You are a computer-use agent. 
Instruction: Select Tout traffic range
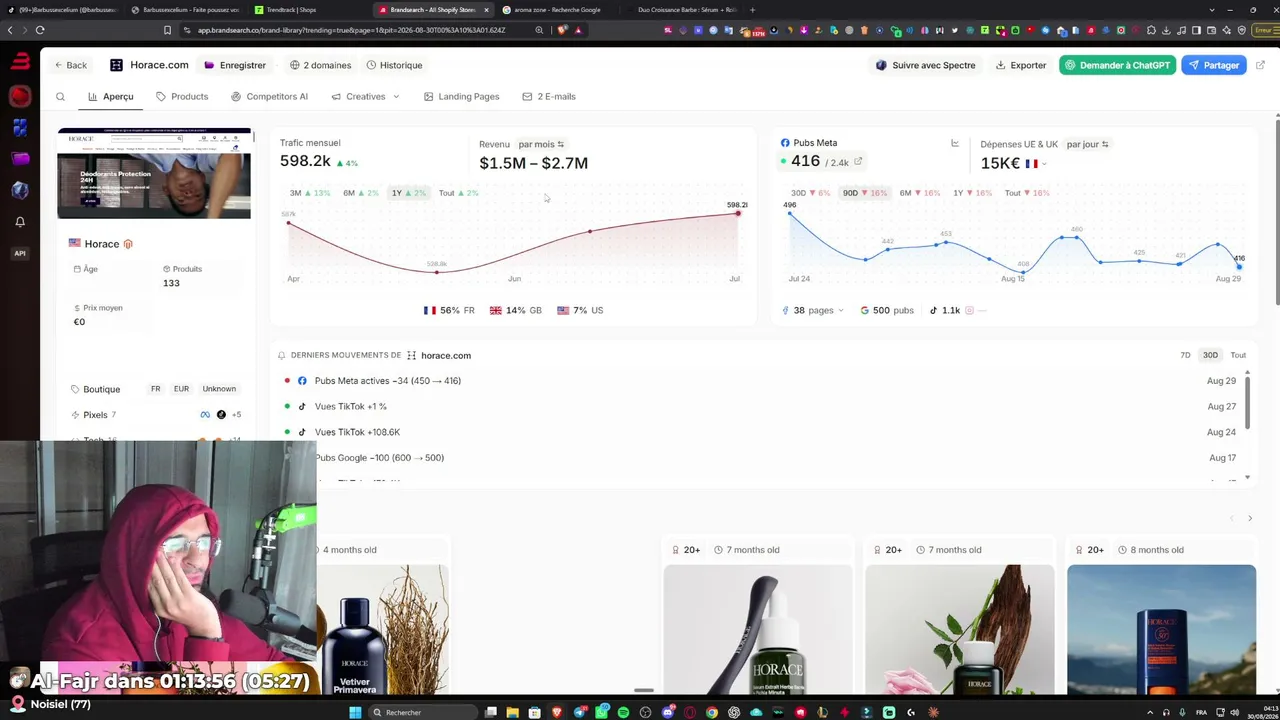pos(459,193)
